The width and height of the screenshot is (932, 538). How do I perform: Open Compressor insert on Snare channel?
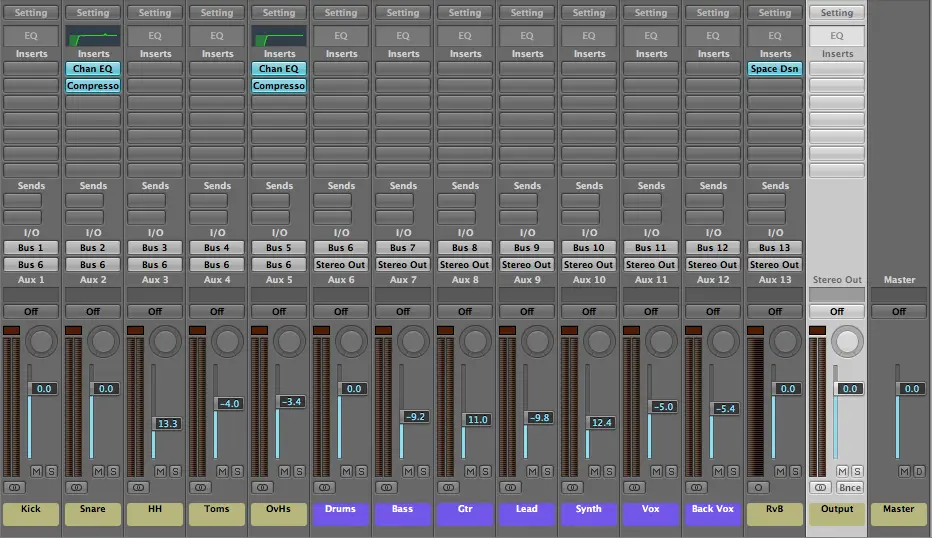coord(93,86)
